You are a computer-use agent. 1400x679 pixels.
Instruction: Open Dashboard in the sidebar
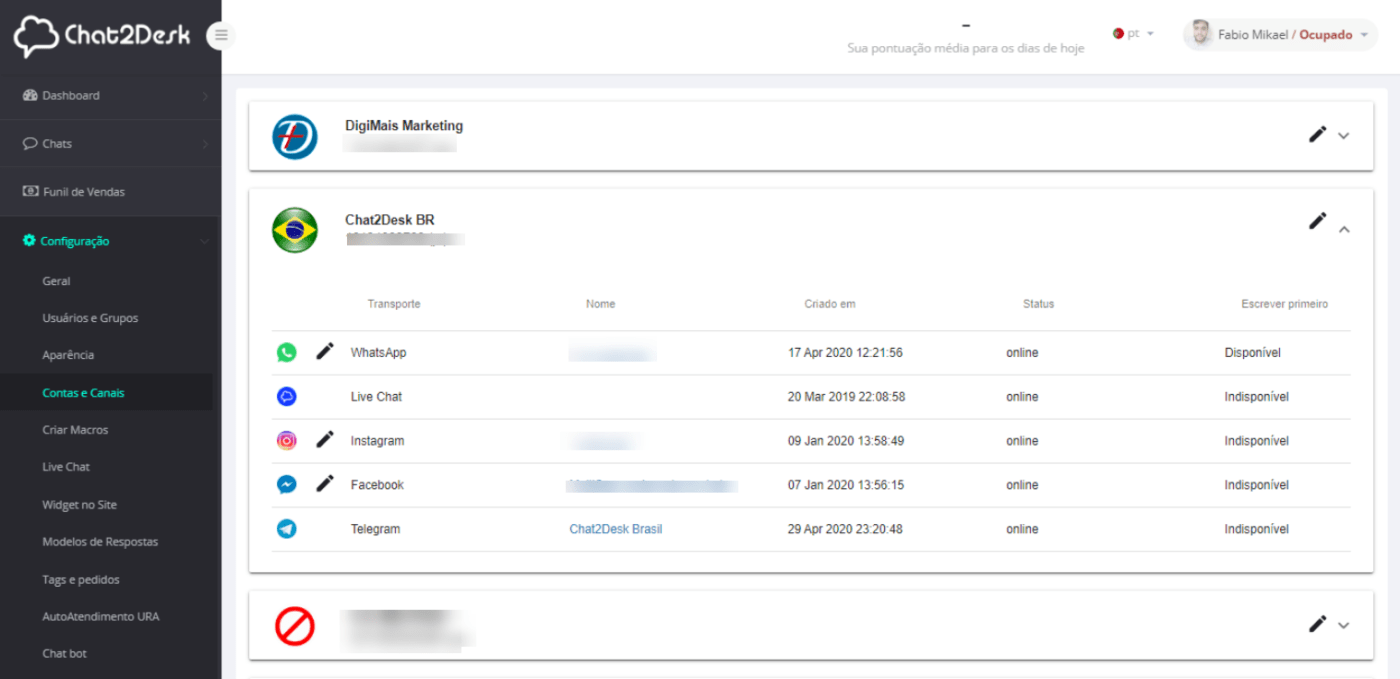[110, 96]
